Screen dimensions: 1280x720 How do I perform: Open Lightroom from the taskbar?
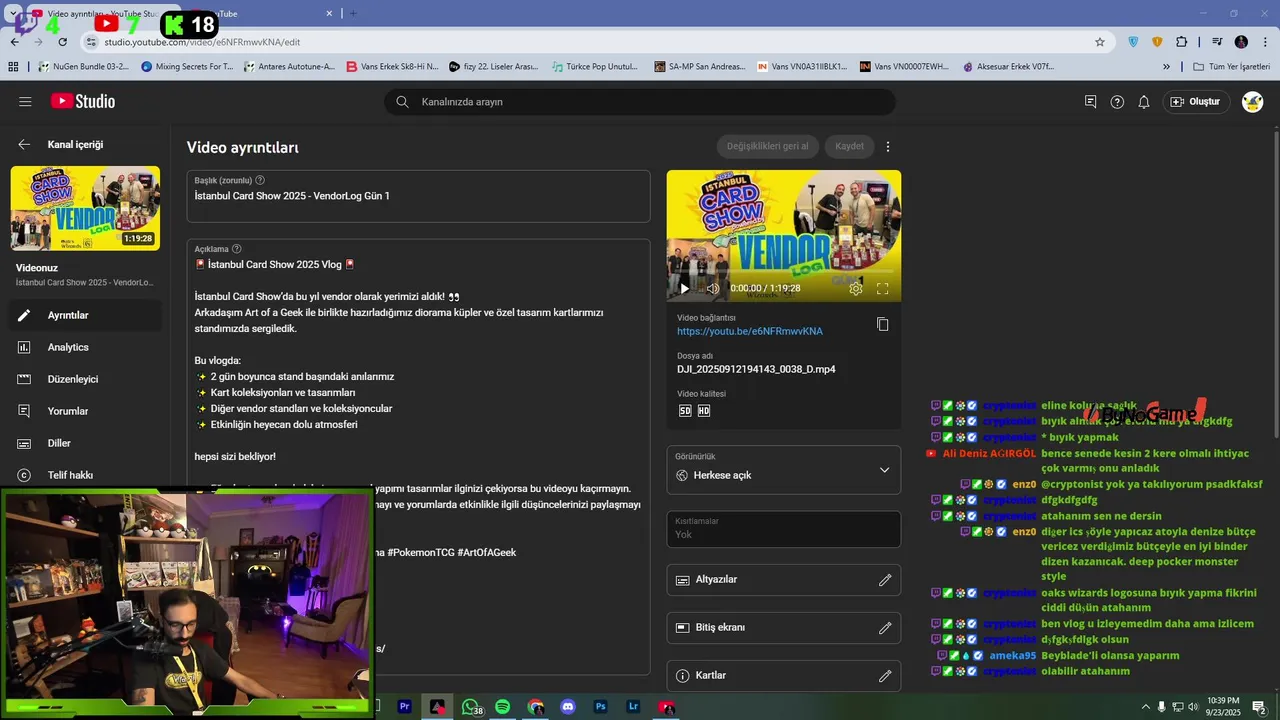coord(633,707)
